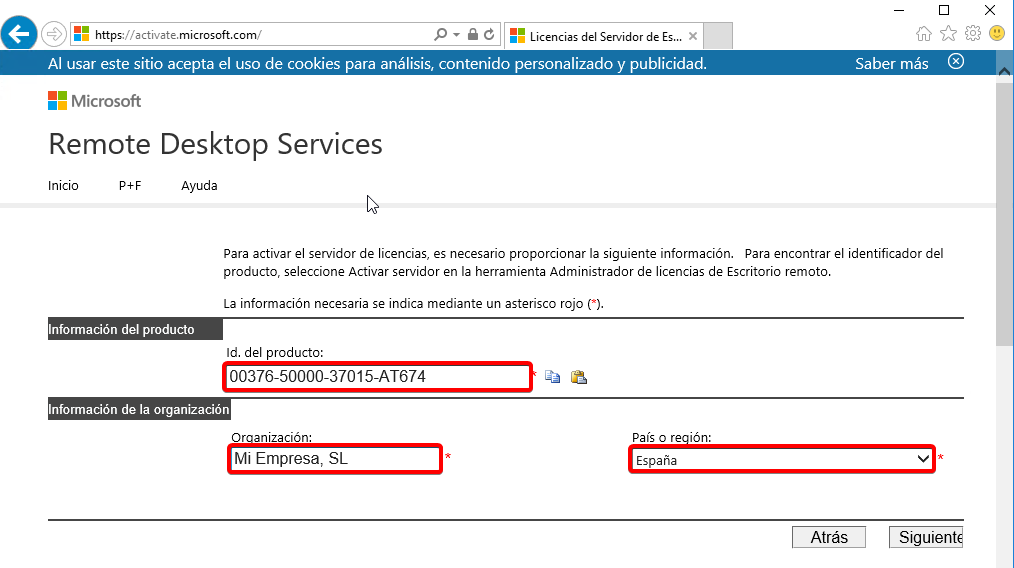Click the Atrás button
1014x568 pixels.
(829, 537)
